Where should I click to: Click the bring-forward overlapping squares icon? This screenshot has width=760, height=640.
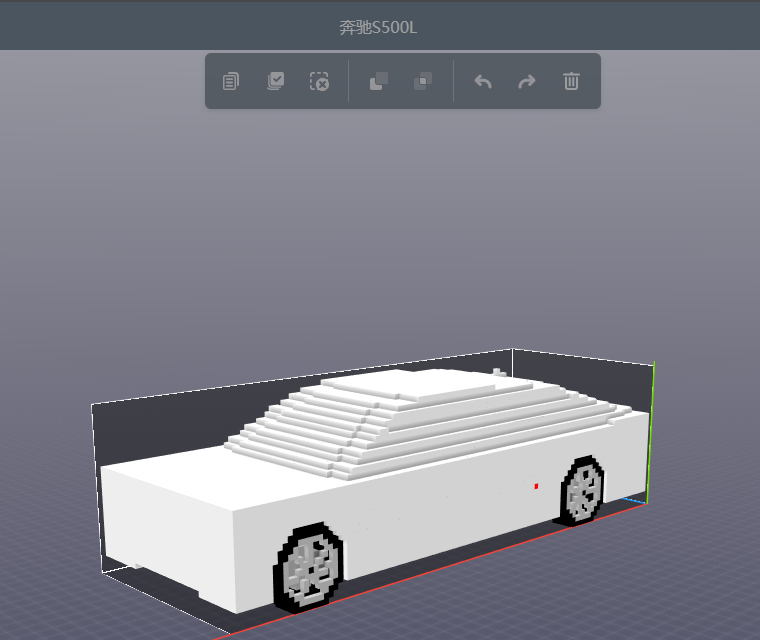pos(379,81)
